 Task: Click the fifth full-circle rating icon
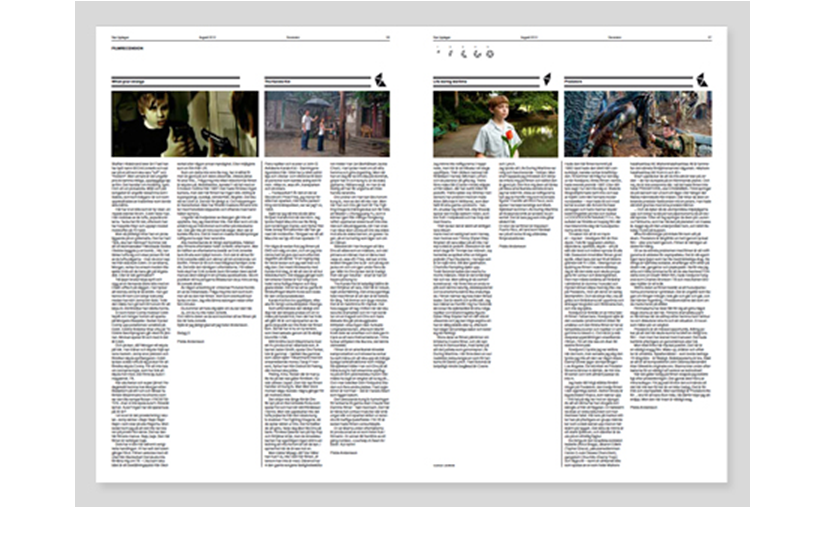pyautogui.click(x=490, y=52)
